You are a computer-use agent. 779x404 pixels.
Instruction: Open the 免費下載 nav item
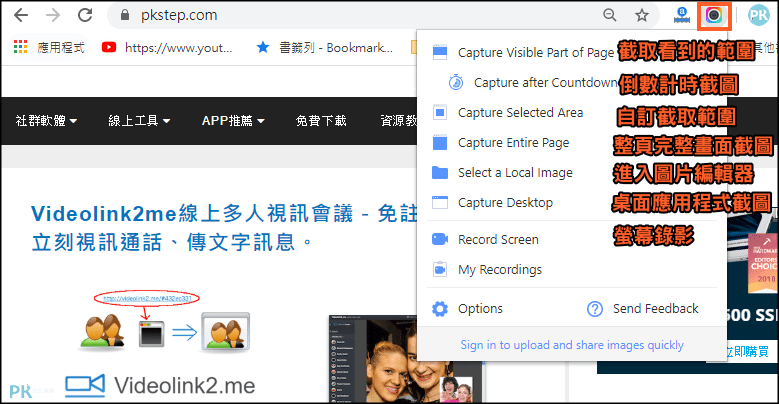321,121
